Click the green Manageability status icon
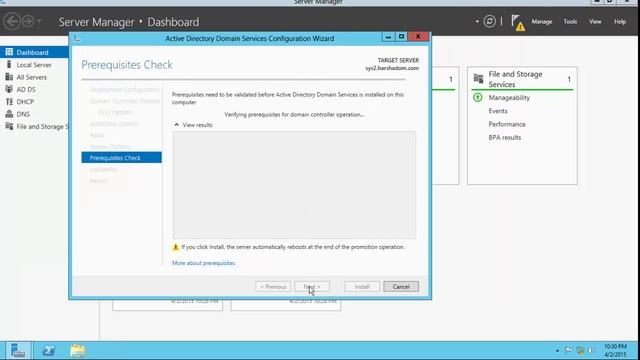The width and height of the screenshot is (640, 360). pos(478,98)
